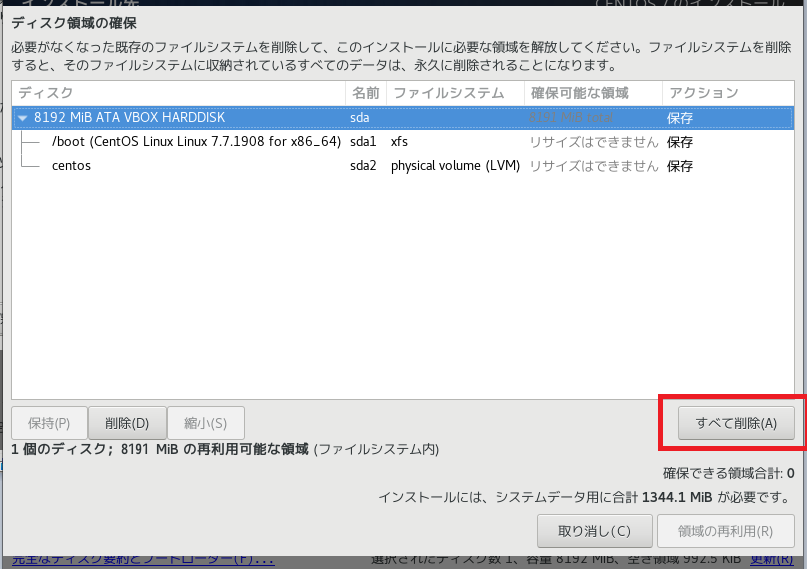The width and height of the screenshot is (807, 569).
Task: Sort by the ディスク column header
Action: 178,93
